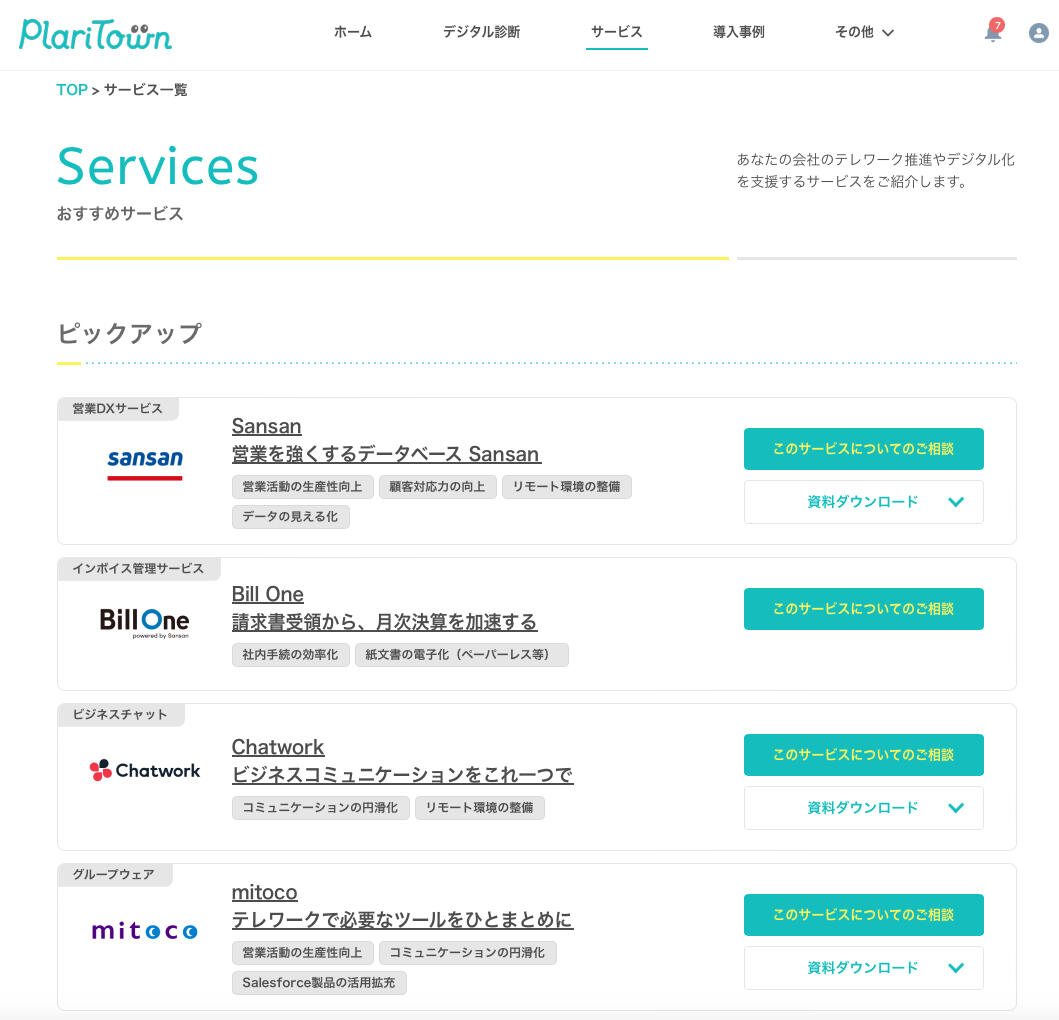1059x1020 pixels.
Task: Click 紙文書の電子化（ペーパーレス等） tag
Action: pyautogui.click(x=461, y=655)
